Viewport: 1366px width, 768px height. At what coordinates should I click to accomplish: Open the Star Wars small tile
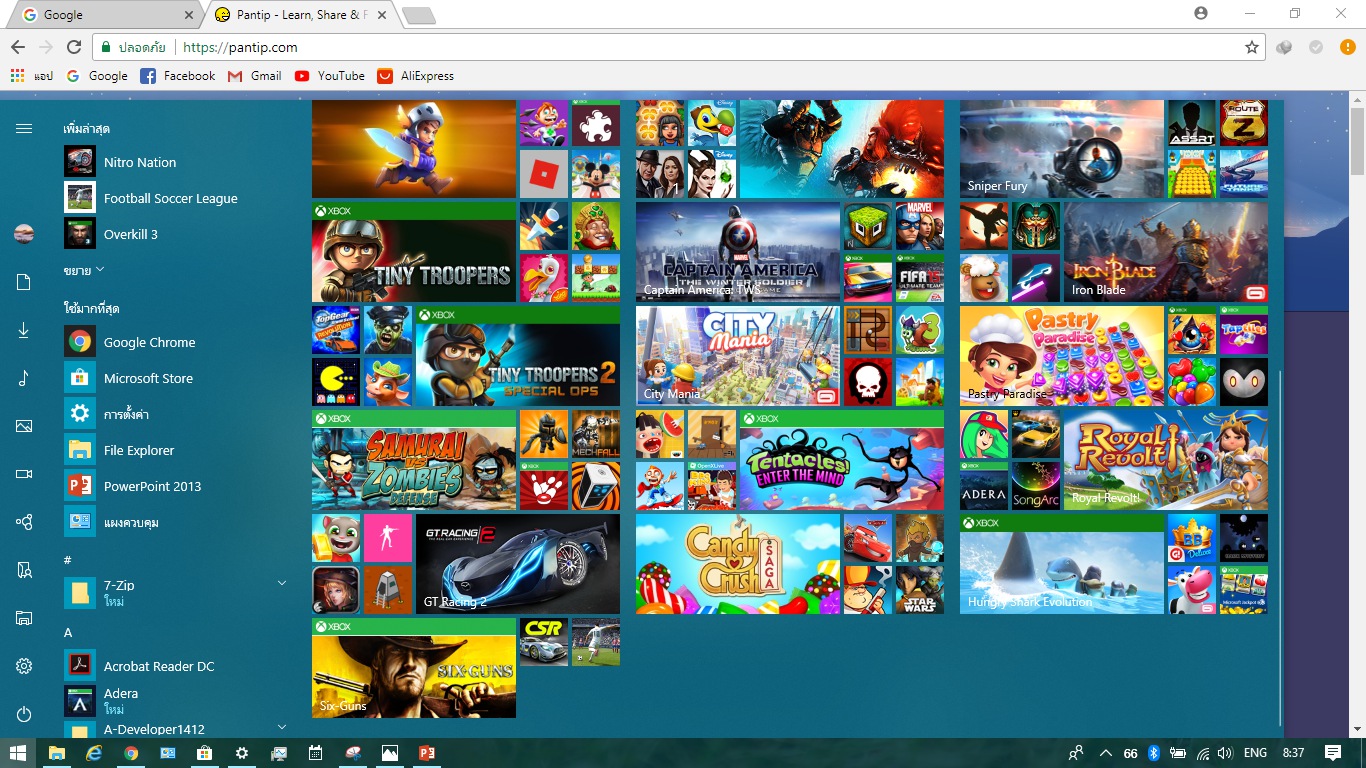pos(920,590)
